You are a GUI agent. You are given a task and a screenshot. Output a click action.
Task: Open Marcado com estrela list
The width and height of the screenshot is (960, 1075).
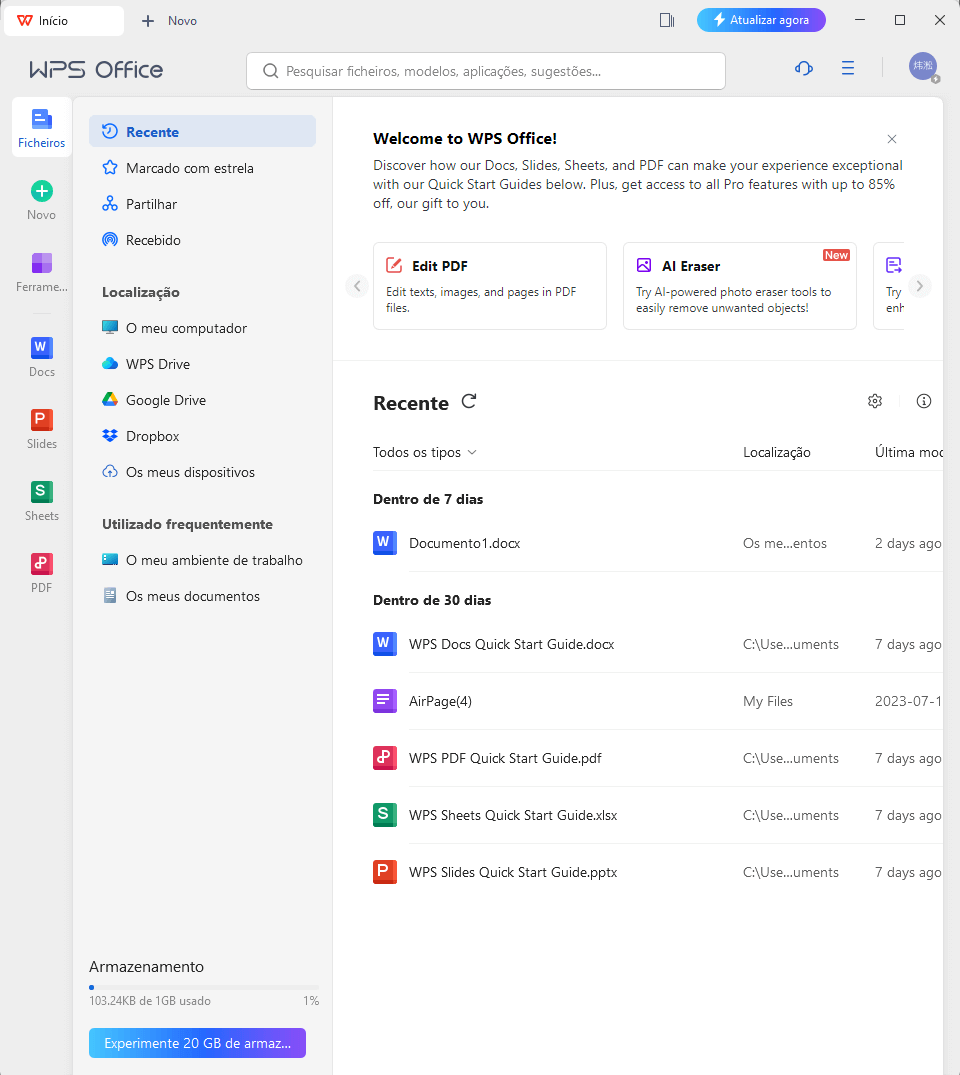tap(202, 168)
